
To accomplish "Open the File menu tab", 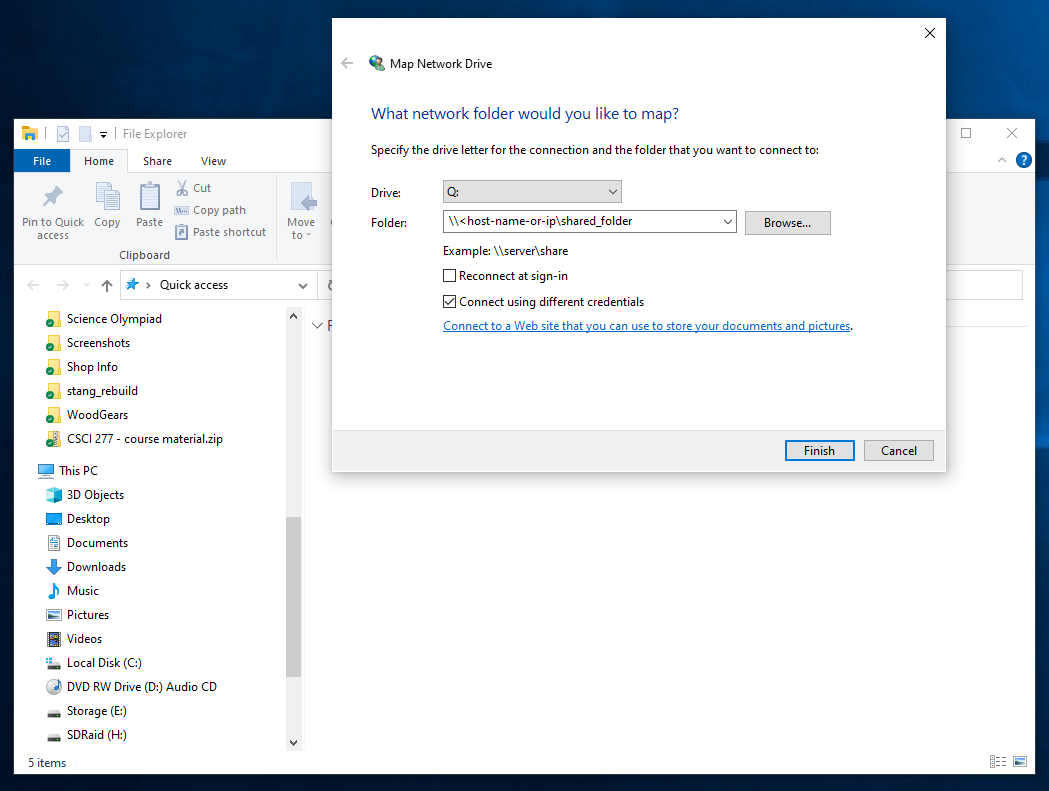I will point(42,161).
